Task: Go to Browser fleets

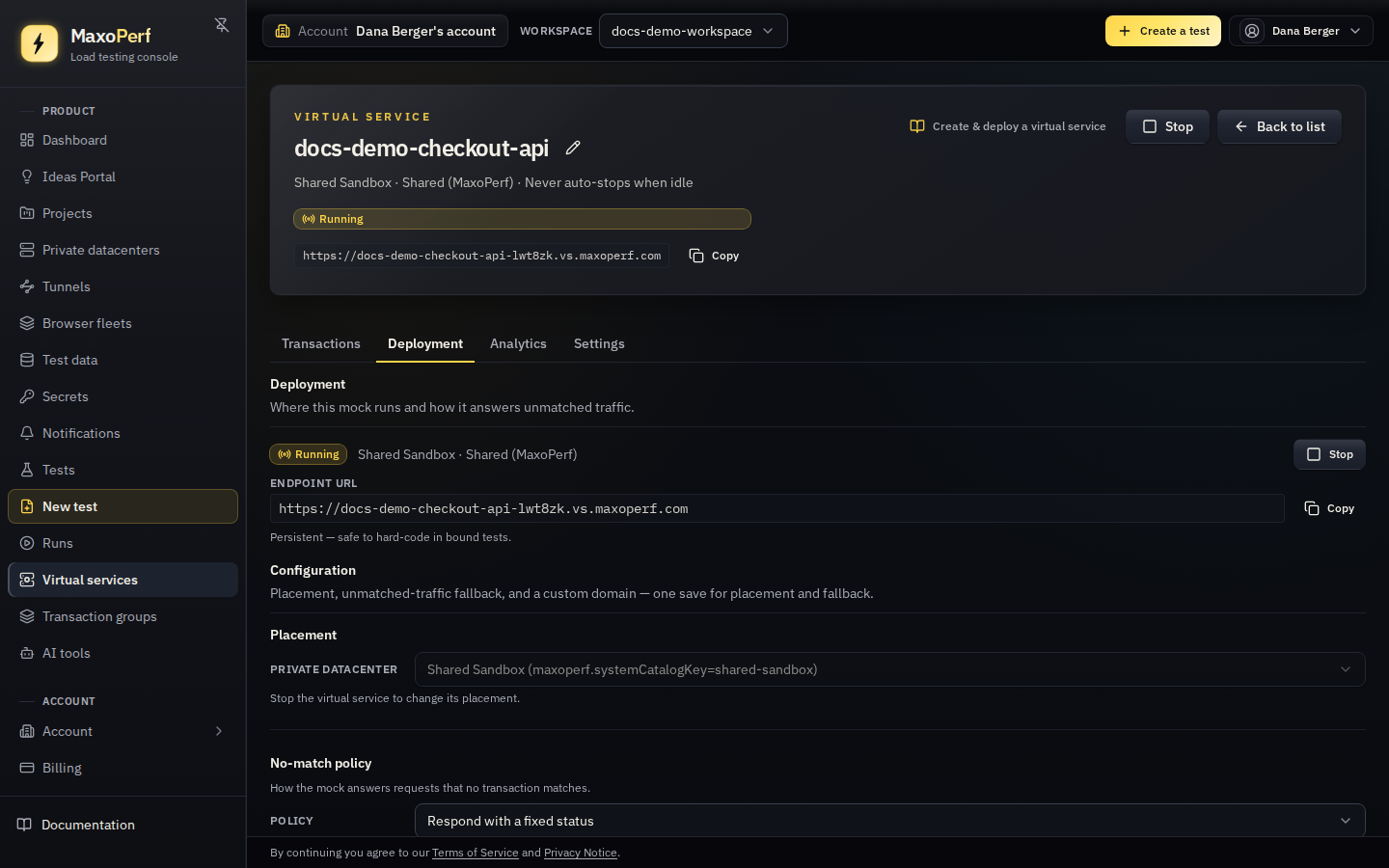Action: pos(123,323)
